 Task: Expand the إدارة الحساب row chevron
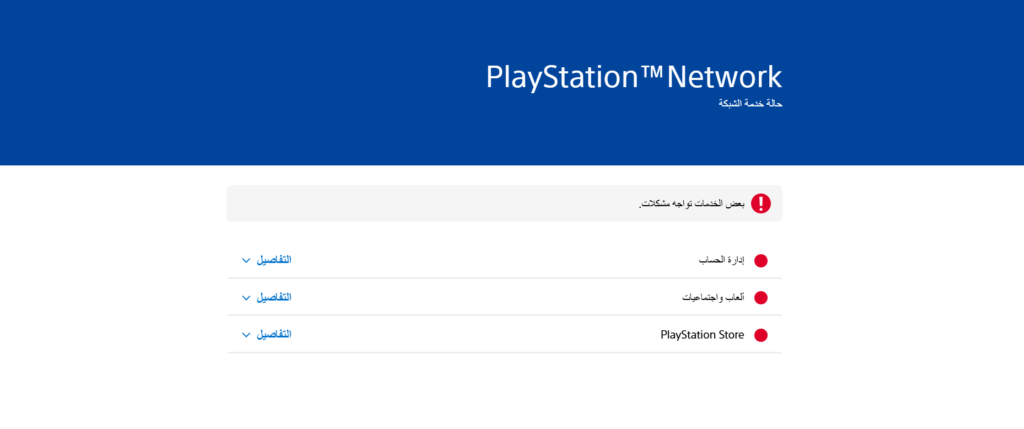pos(246,261)
